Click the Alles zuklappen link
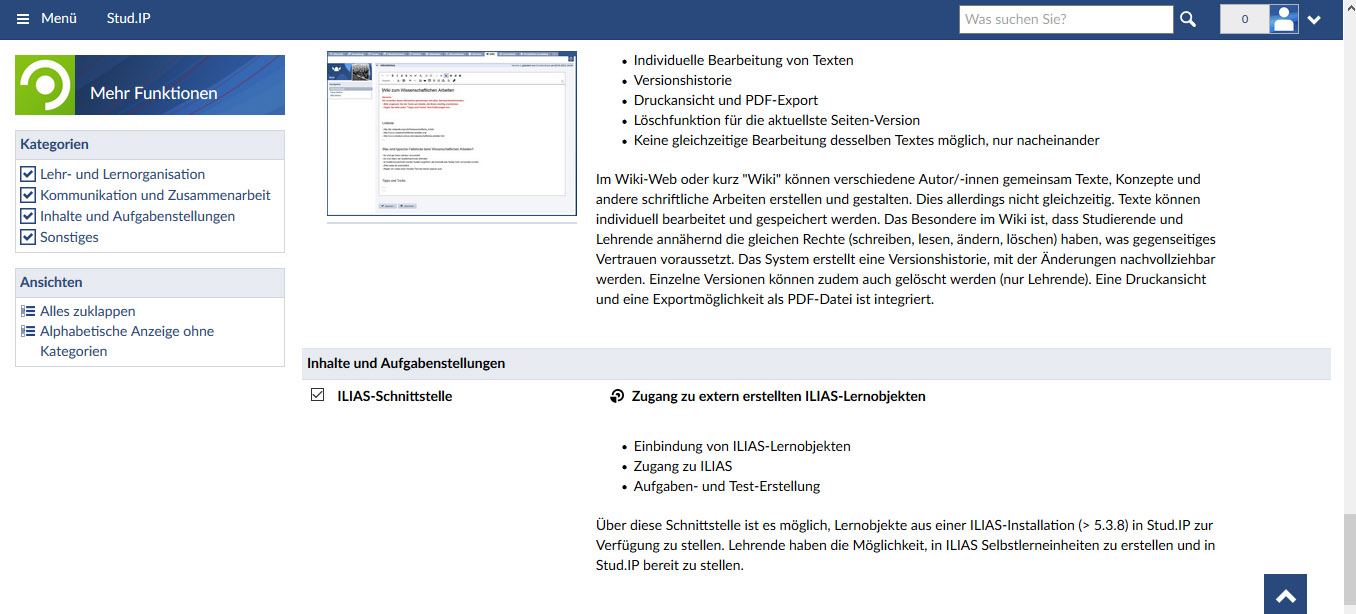 coord(88,311)
